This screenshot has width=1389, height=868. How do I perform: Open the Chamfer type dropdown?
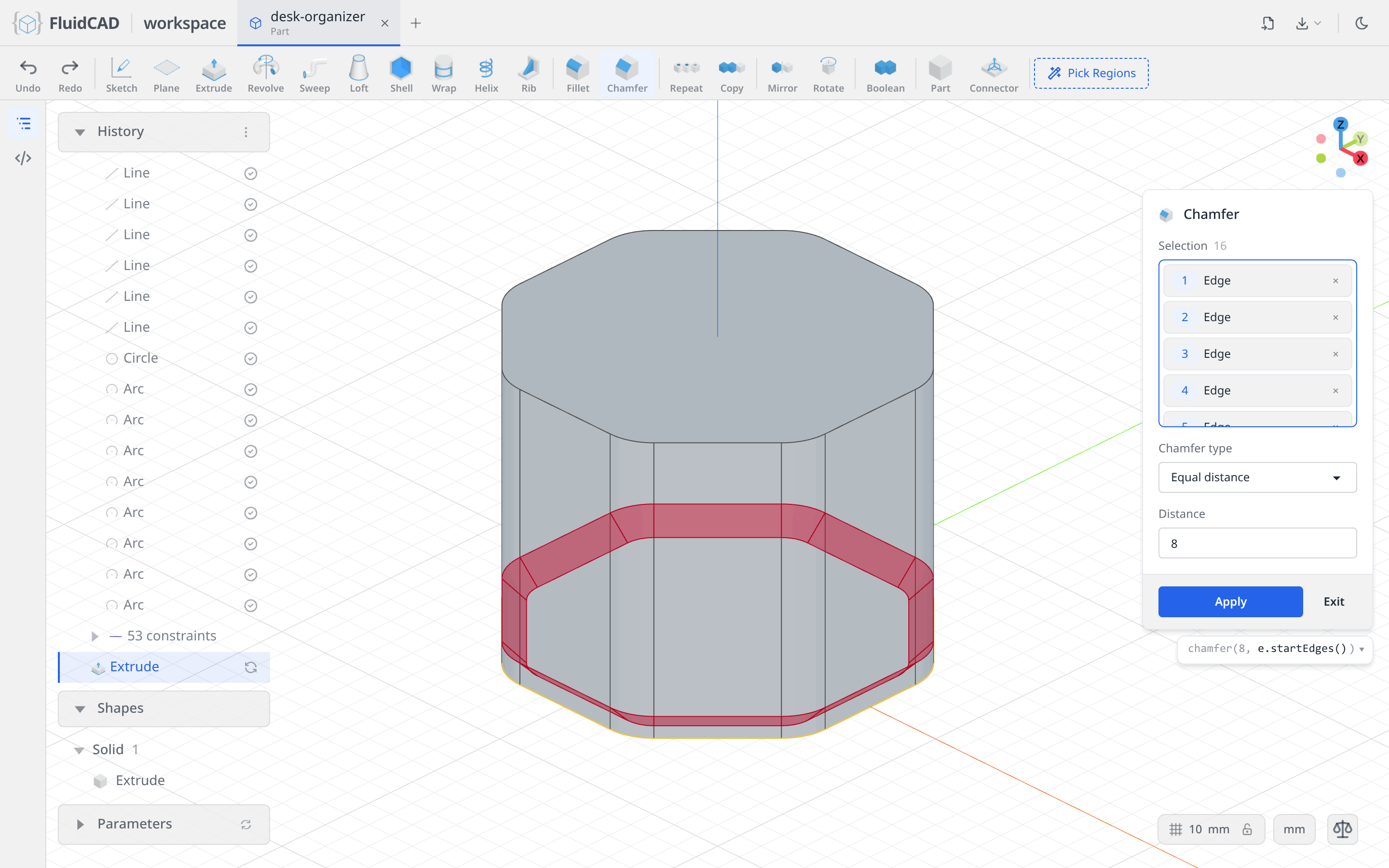tap(1257, 477)
